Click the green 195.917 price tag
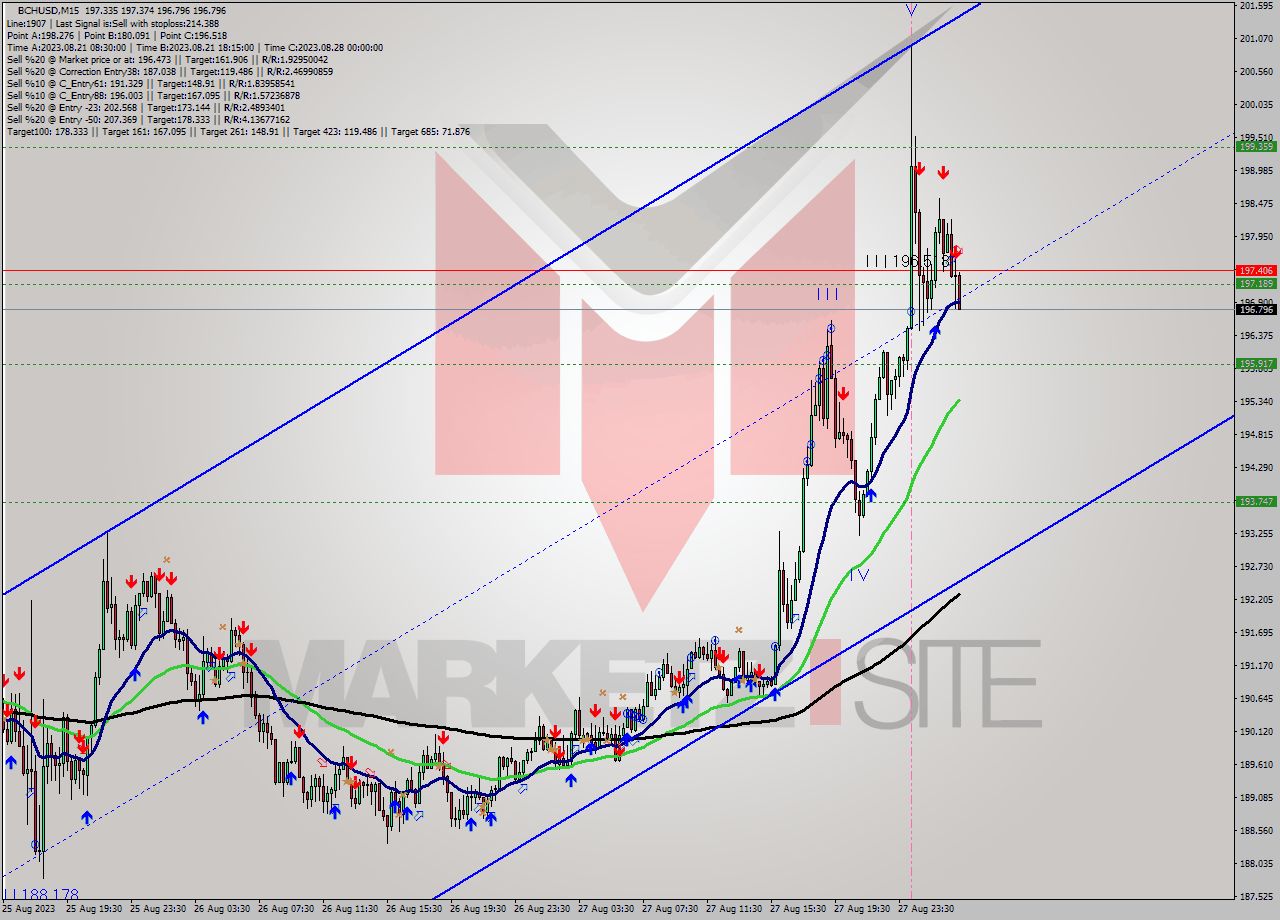The image size is (1280, 920). [x=1255, y=363]
